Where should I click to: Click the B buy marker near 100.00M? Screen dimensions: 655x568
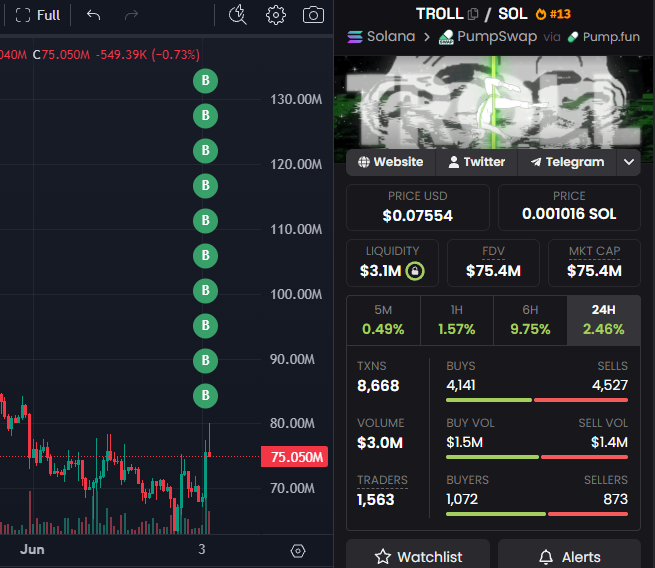[206, 290]
